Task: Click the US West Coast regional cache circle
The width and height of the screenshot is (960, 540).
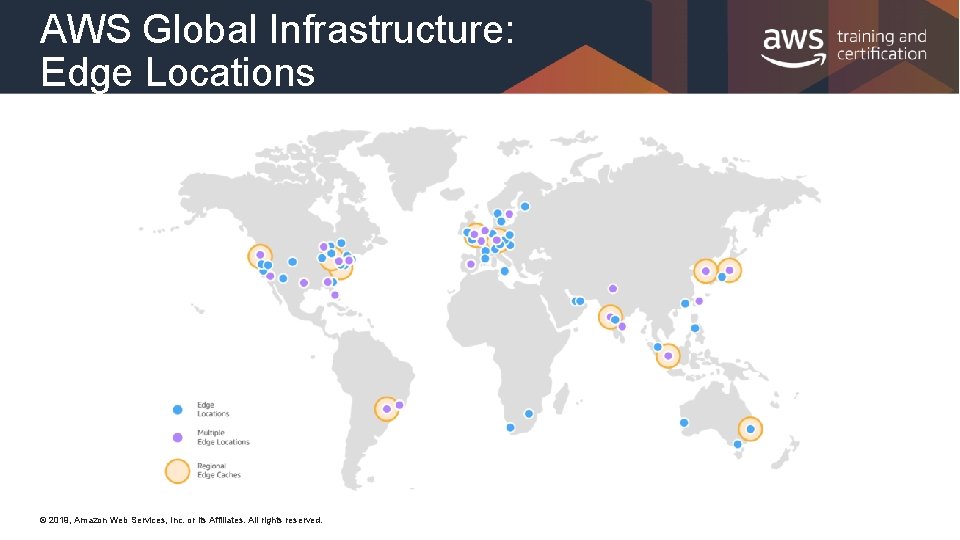Action: point(260,255)
